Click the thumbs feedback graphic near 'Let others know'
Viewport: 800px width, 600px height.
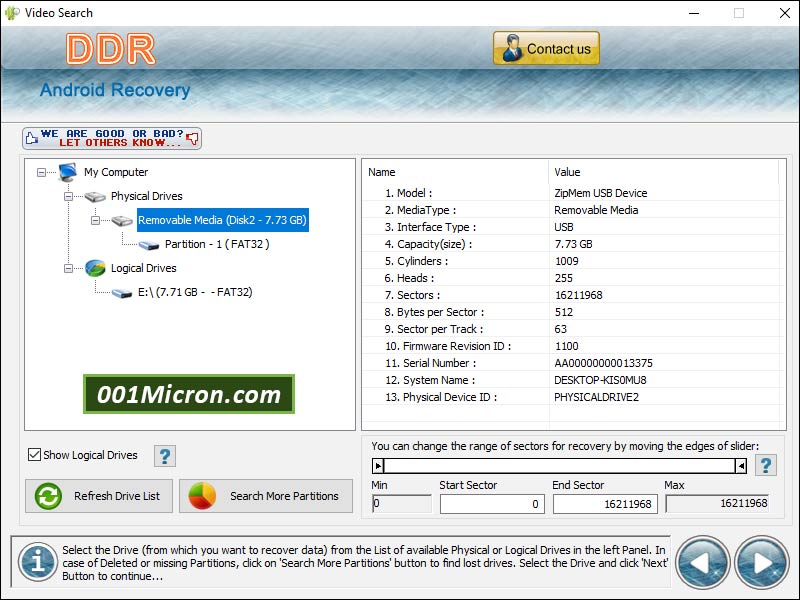33,138
